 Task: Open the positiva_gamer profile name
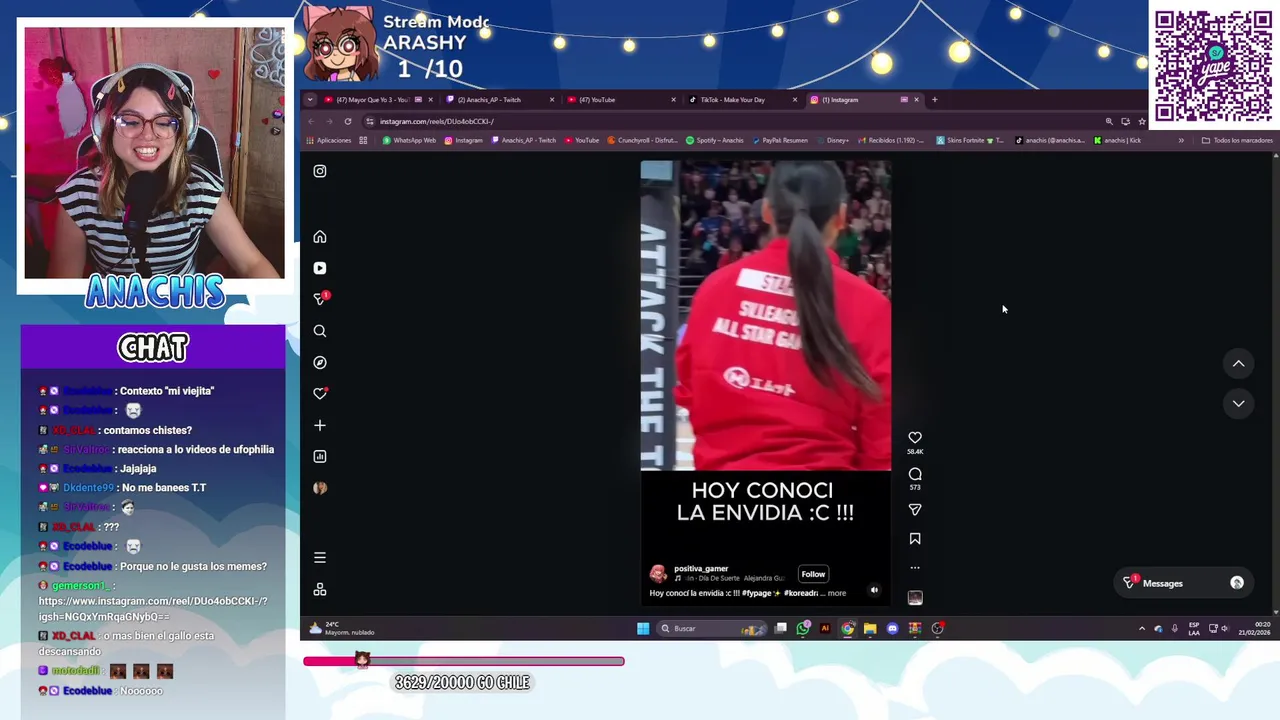tap(701, 569)
